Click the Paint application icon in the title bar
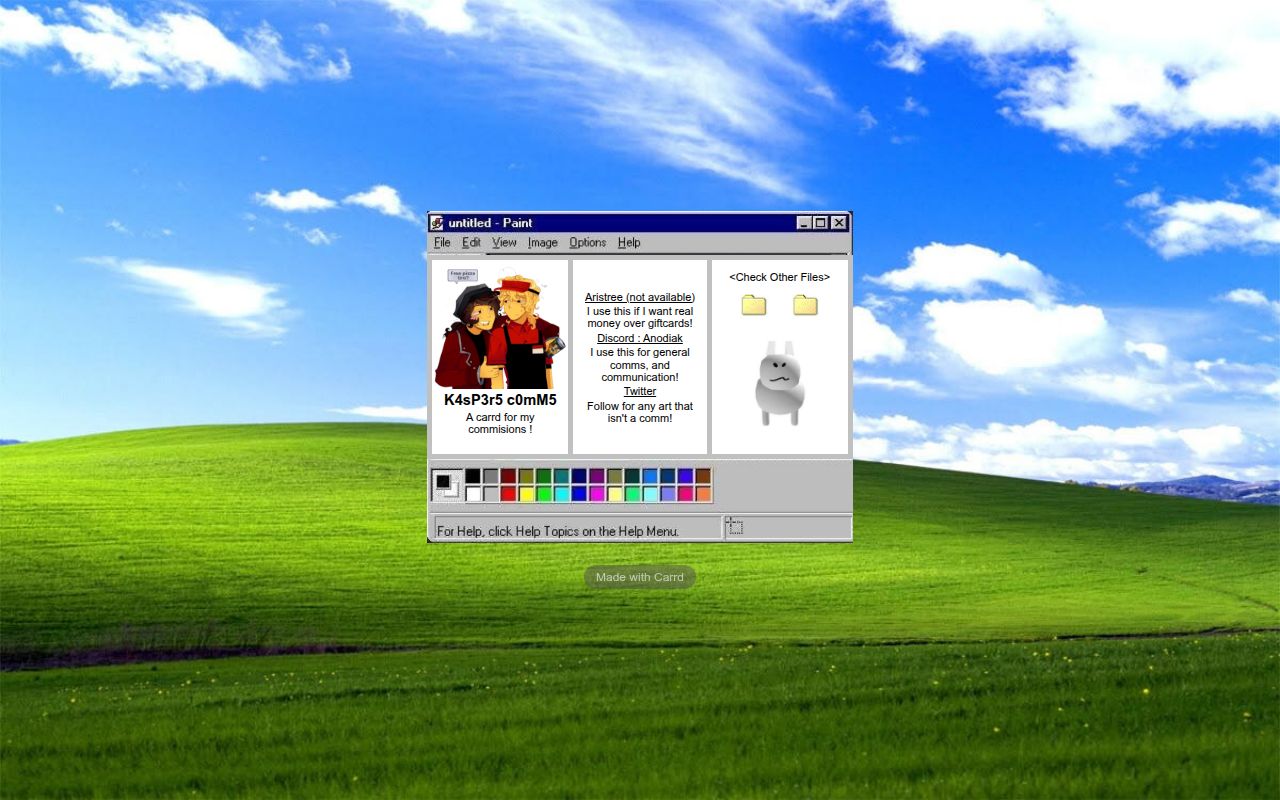This screenshot has width=1280, height=800. point(438,223)
